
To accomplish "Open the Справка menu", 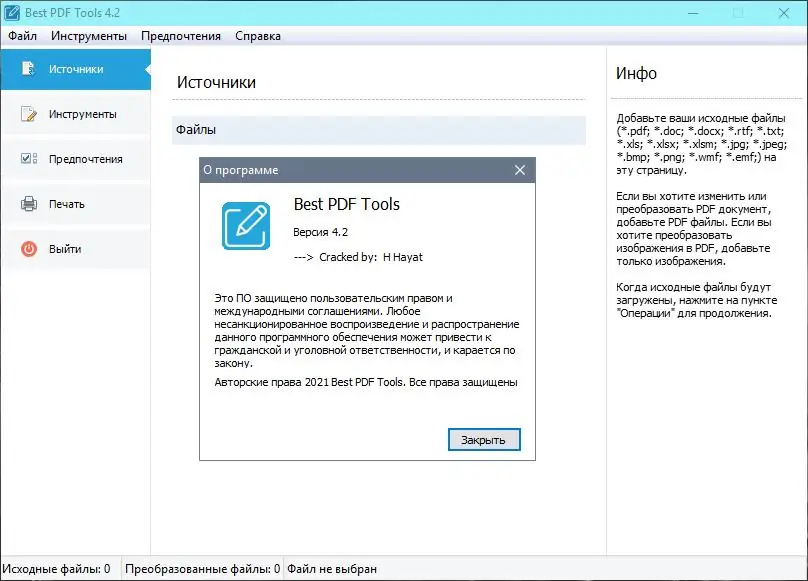I will (x=258, y=35).
